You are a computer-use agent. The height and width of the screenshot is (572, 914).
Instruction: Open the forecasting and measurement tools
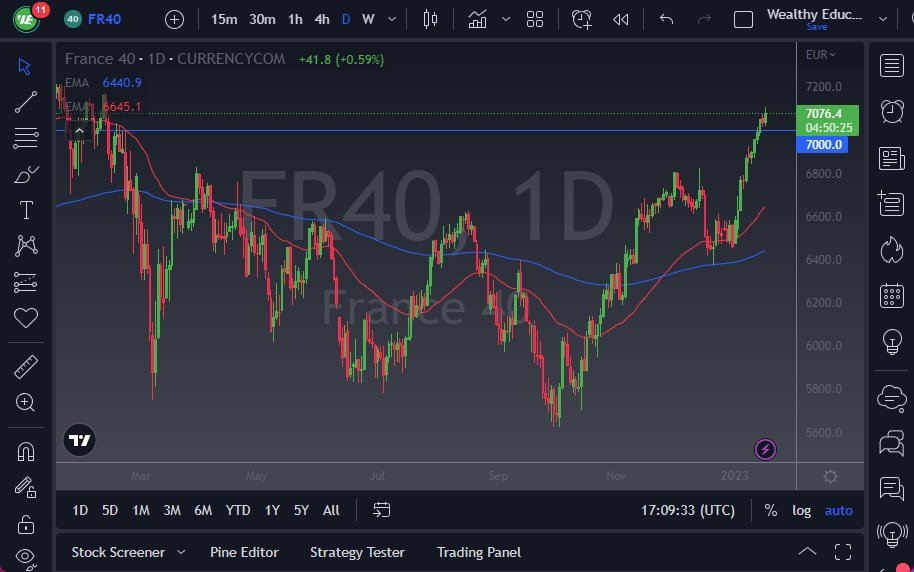pos(26,282)
